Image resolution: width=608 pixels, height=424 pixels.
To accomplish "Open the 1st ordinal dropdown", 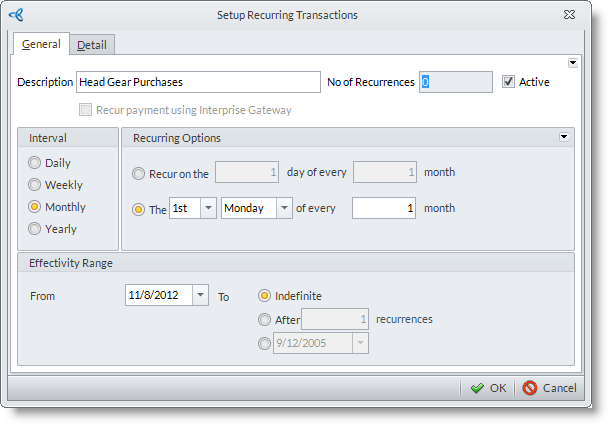I will coord(208,208).
